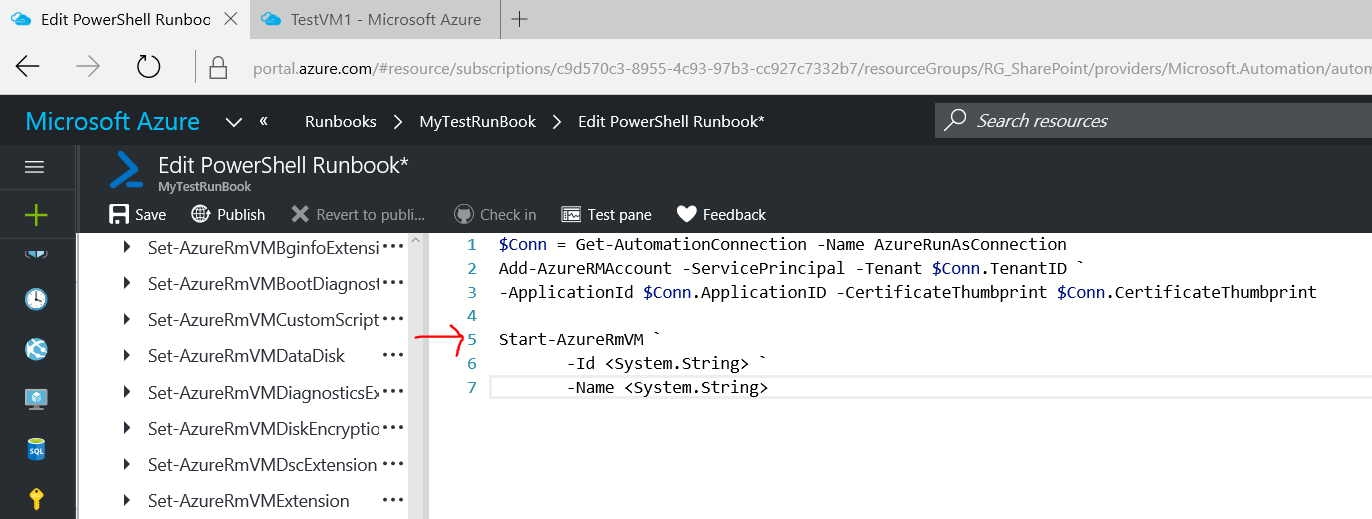
Task: Click the Microsoft Azure home logo
Action: [x=112, y=121]
